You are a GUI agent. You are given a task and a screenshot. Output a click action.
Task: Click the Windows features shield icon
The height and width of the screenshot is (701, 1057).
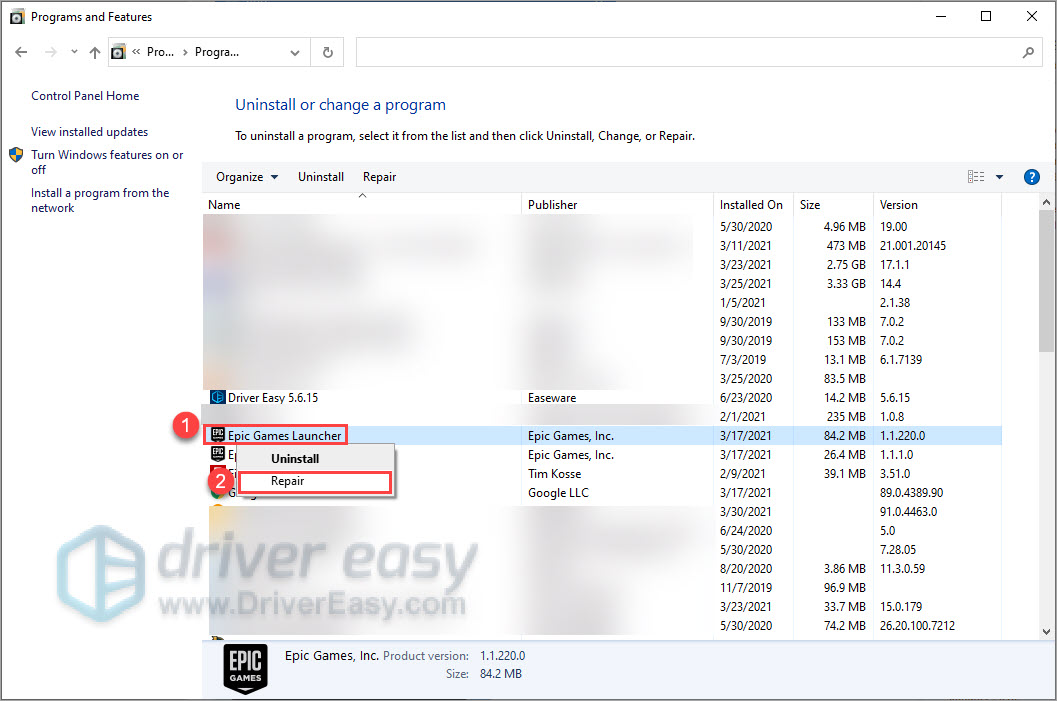click(16, 155)
